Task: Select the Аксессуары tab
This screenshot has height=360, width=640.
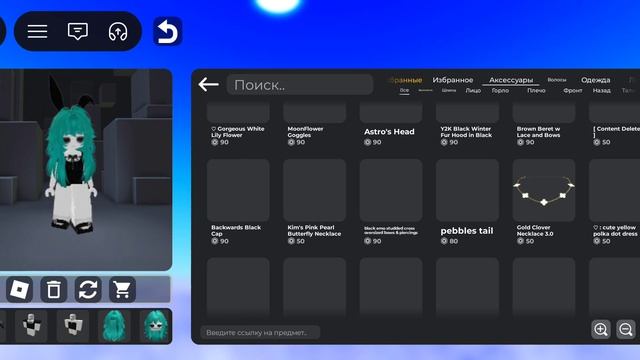Action: pyautogui.click(x=511, y=80)
